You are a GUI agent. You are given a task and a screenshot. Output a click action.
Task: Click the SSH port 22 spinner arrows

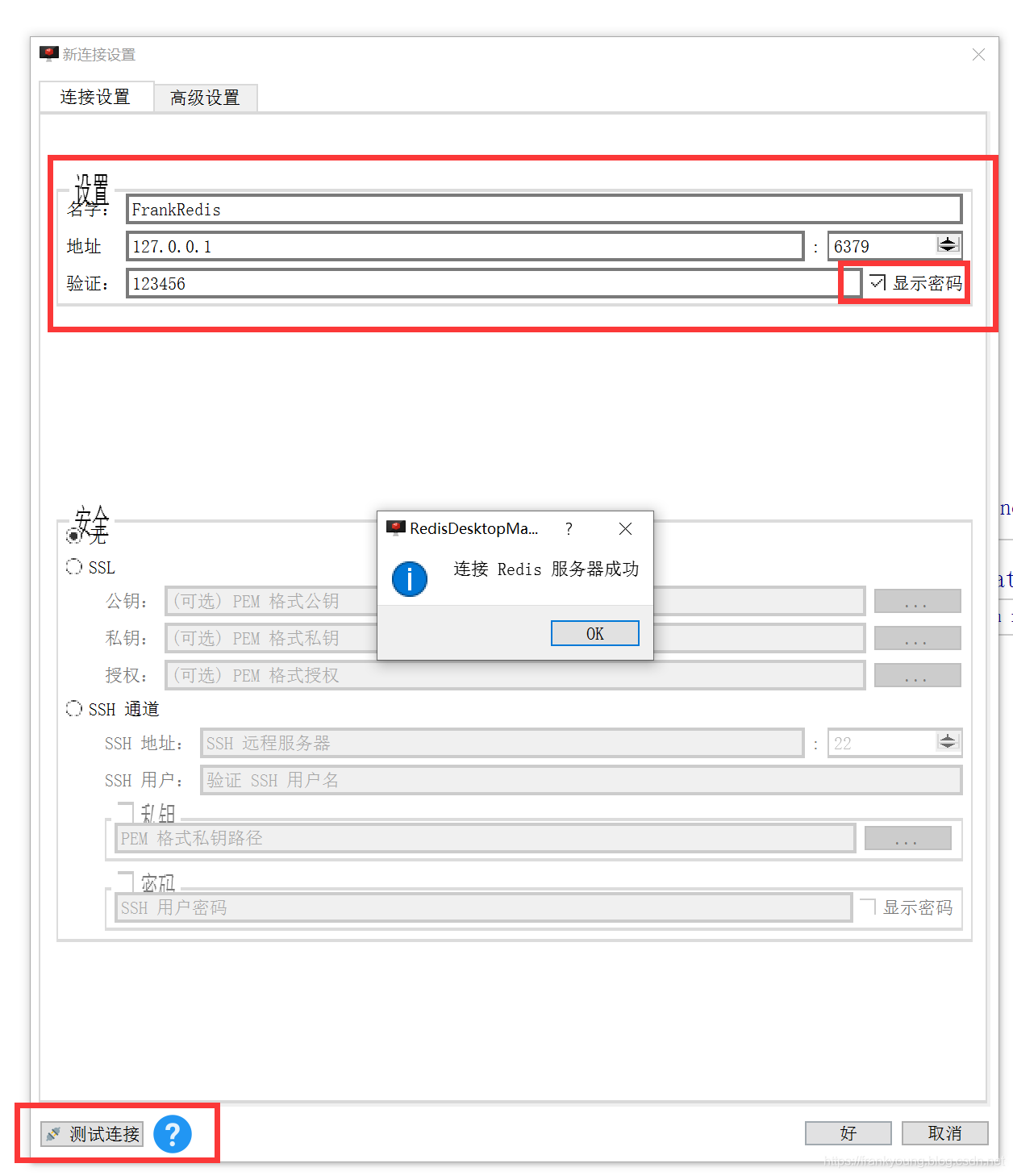[948, 741]
